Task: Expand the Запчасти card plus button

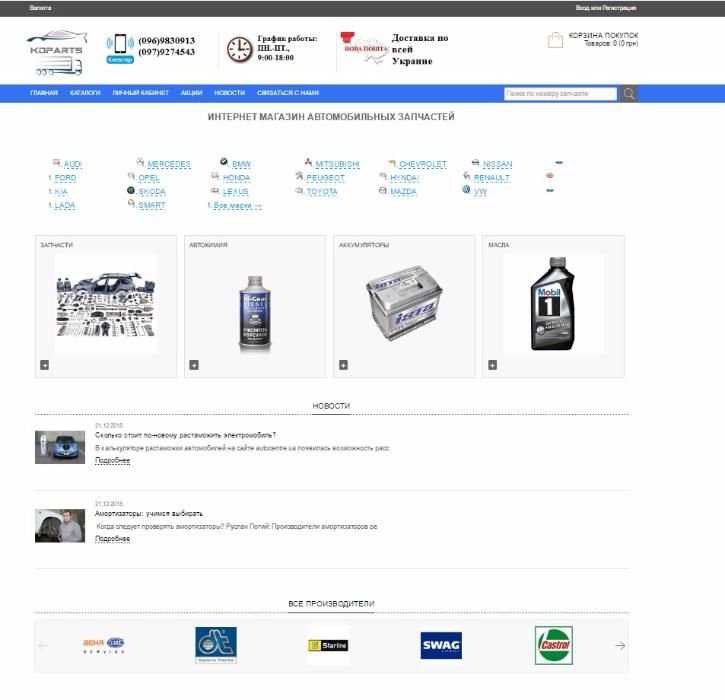Action: pos(44,365)
